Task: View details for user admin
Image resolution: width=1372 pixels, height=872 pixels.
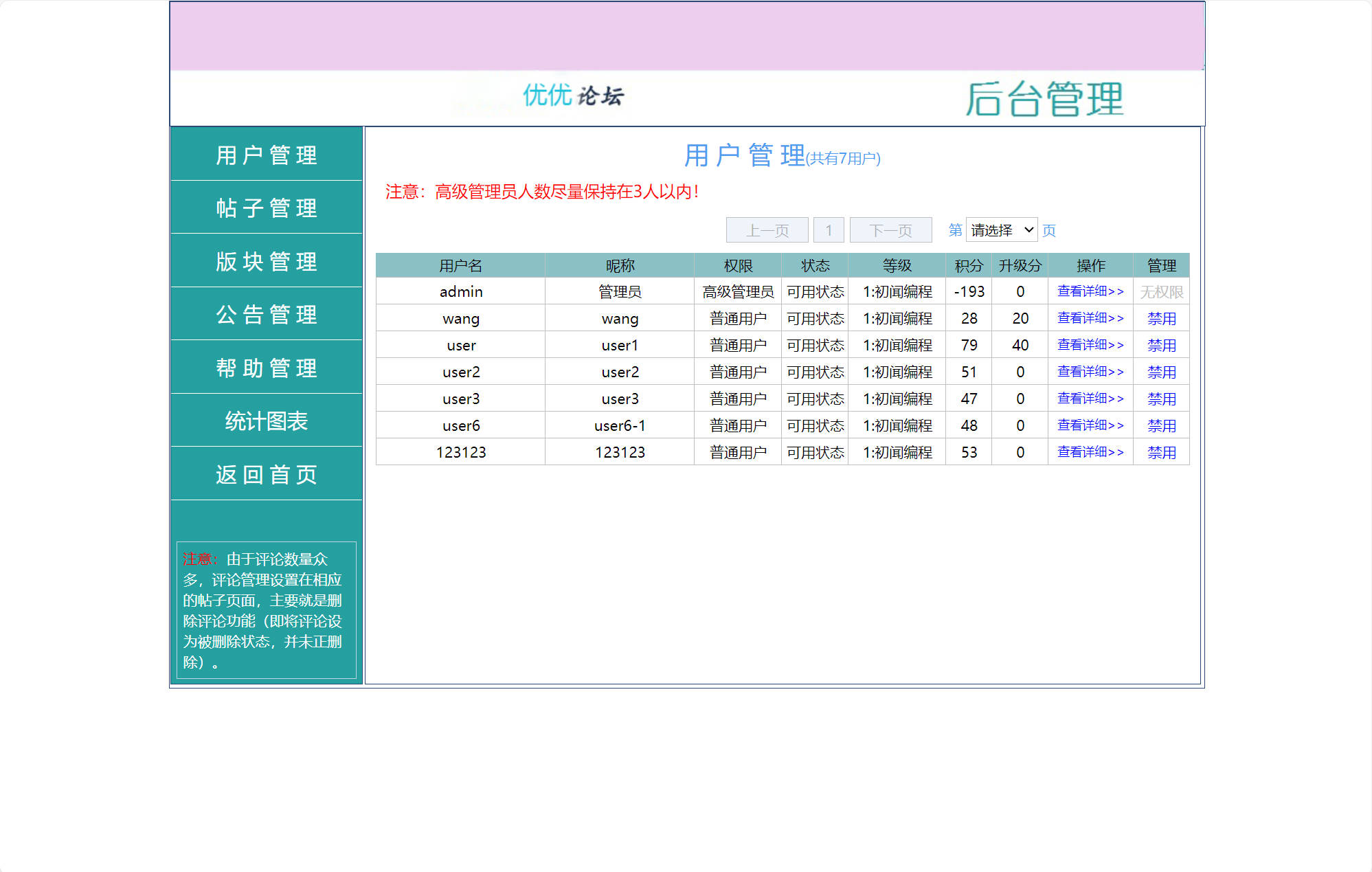Action: [1090, 291]
